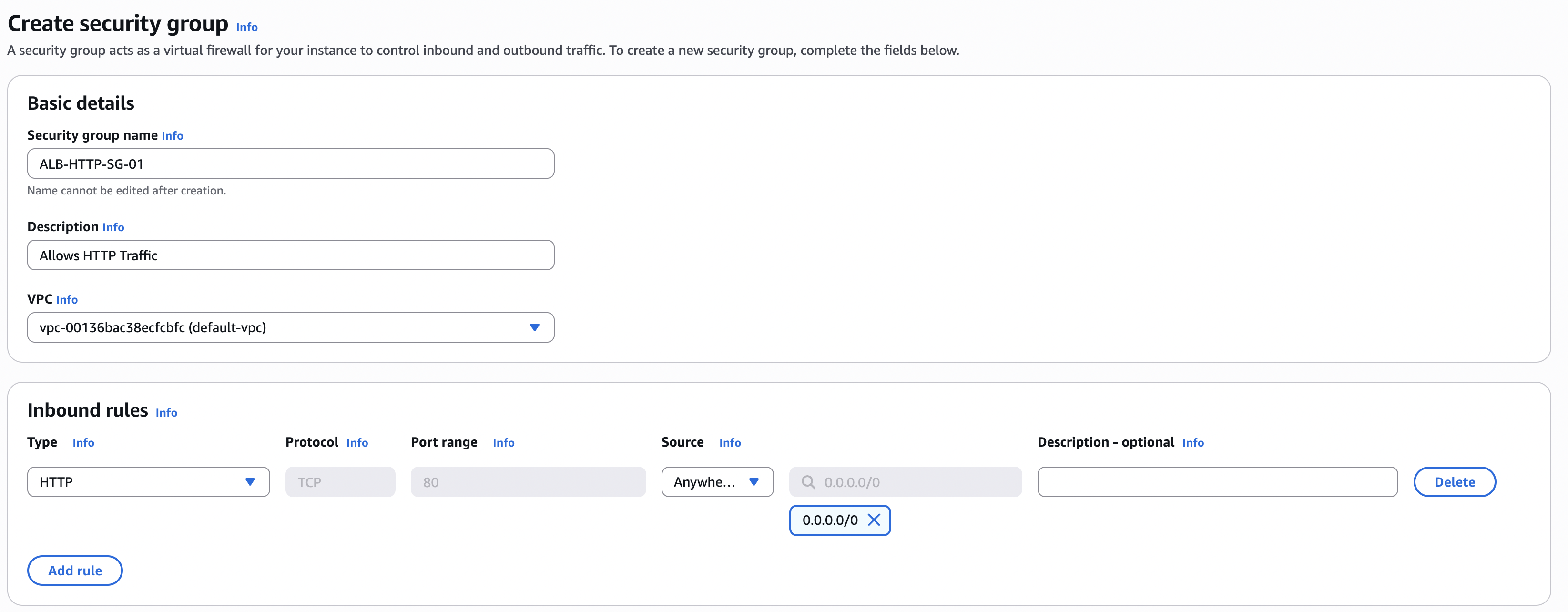1568x612 pixels.
Task: Open Info link next to Type column
Action: click(83, 443)
